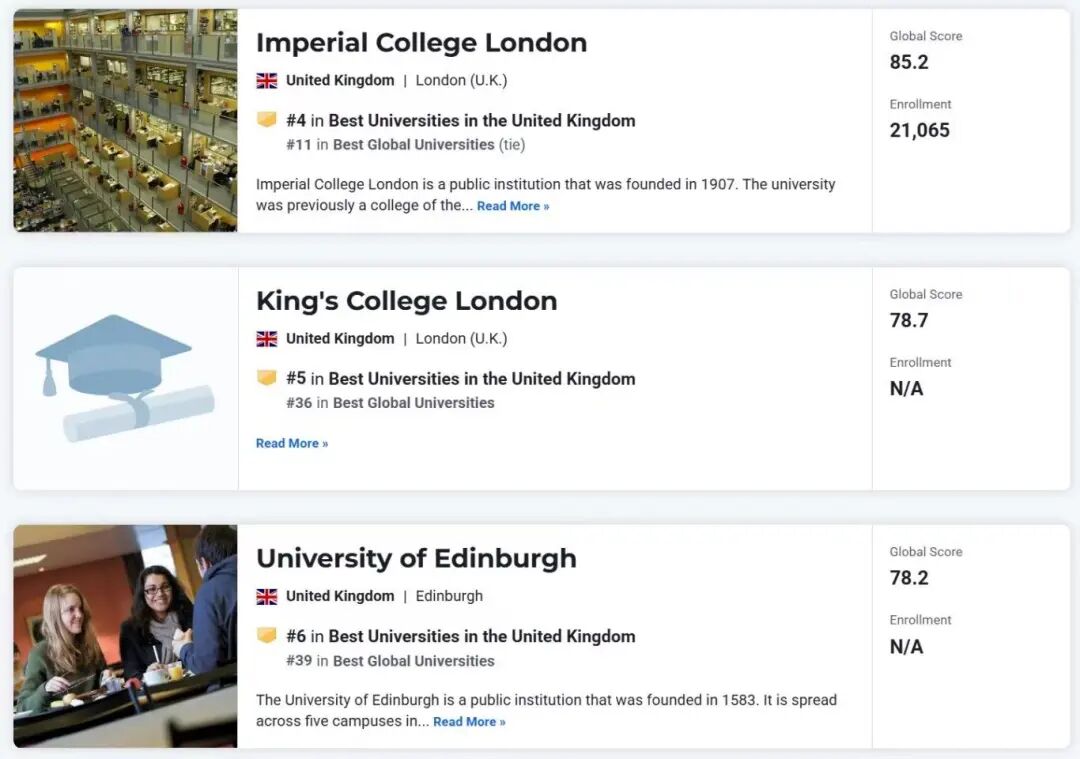The image size is (1080, 759).
Task: Click the UK flag icon under University of Edinburgh
Action: pos(266,597)
